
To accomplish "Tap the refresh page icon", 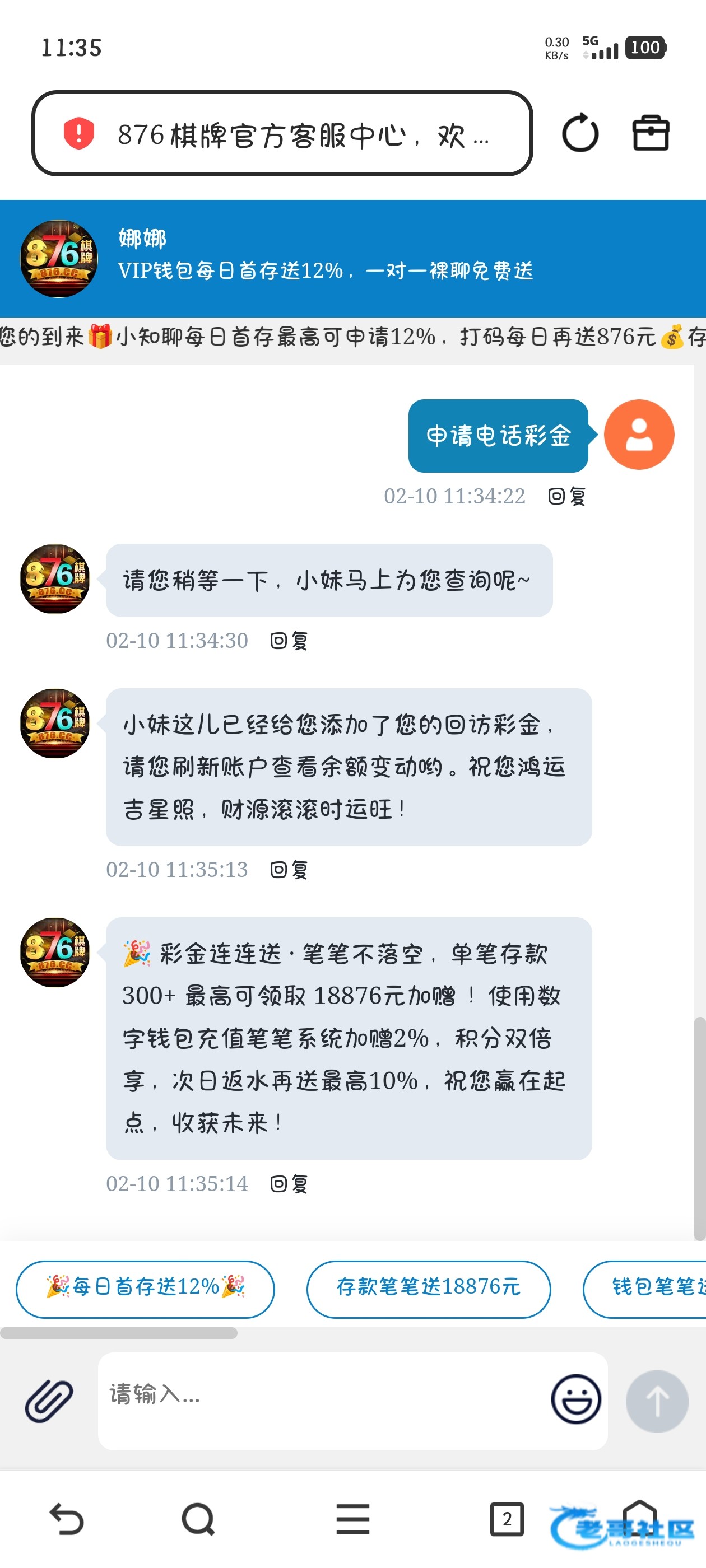I will pyautogui.click(x=580, y=133).
